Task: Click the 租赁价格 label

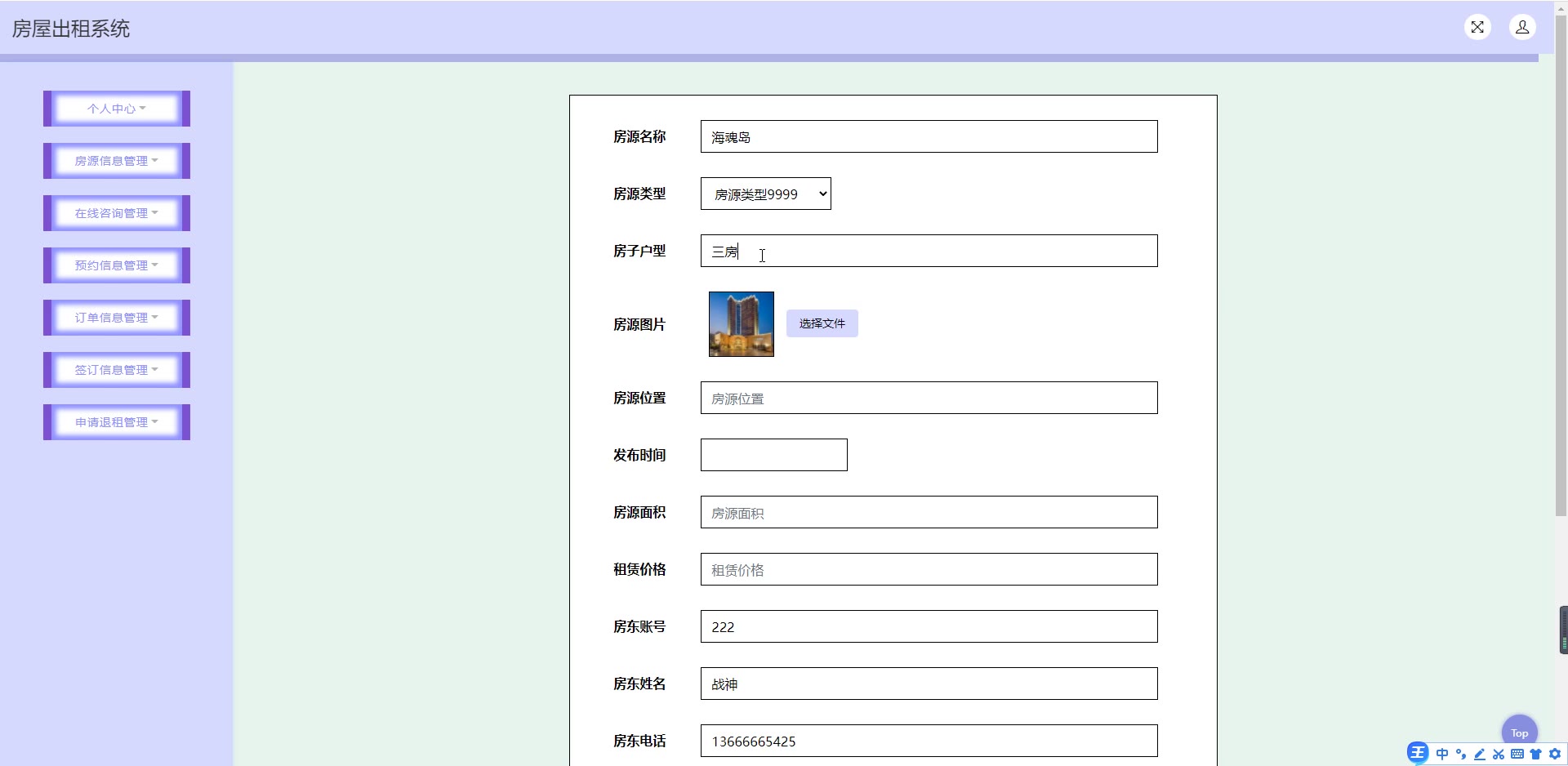Action: click(x=639, y=569)
